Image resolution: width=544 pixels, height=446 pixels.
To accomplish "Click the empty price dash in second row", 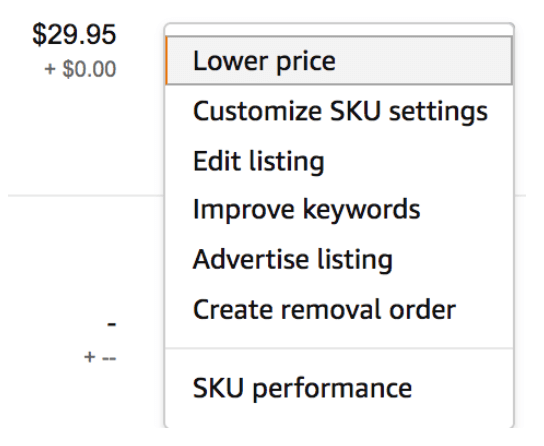I will (x=111, y=325).
